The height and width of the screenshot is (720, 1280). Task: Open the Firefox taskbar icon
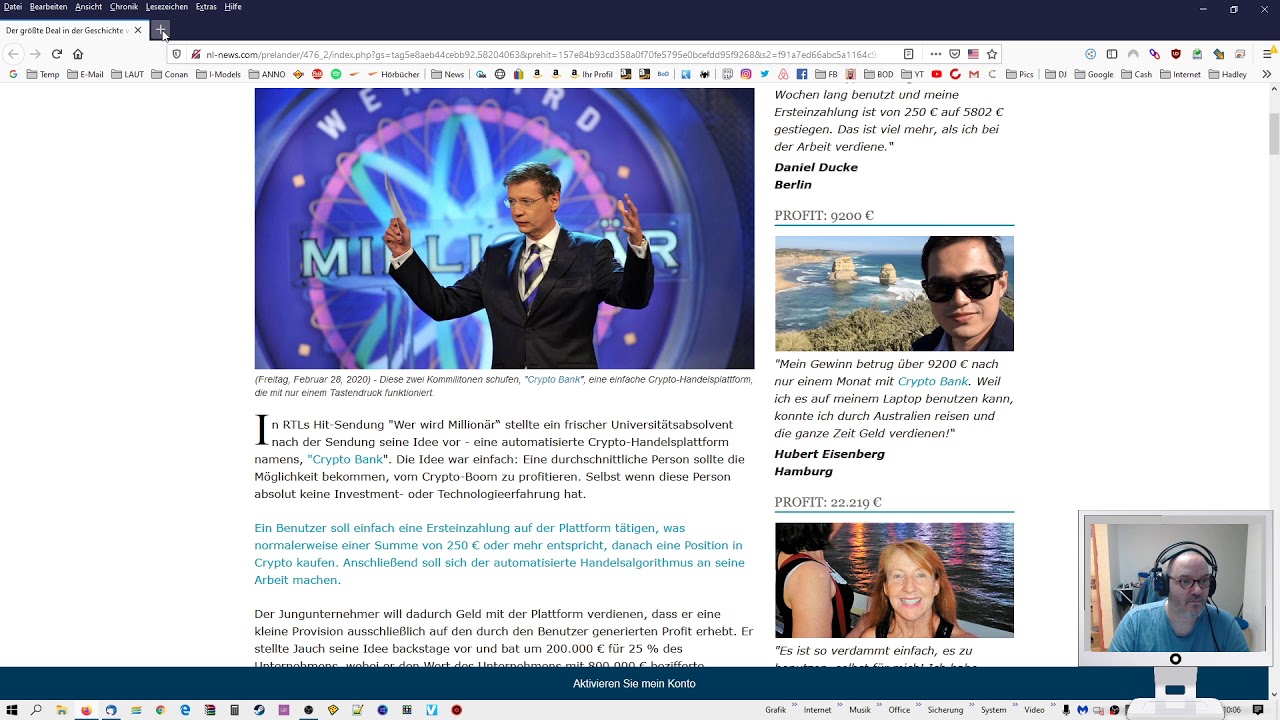click(x=86, y=710)
